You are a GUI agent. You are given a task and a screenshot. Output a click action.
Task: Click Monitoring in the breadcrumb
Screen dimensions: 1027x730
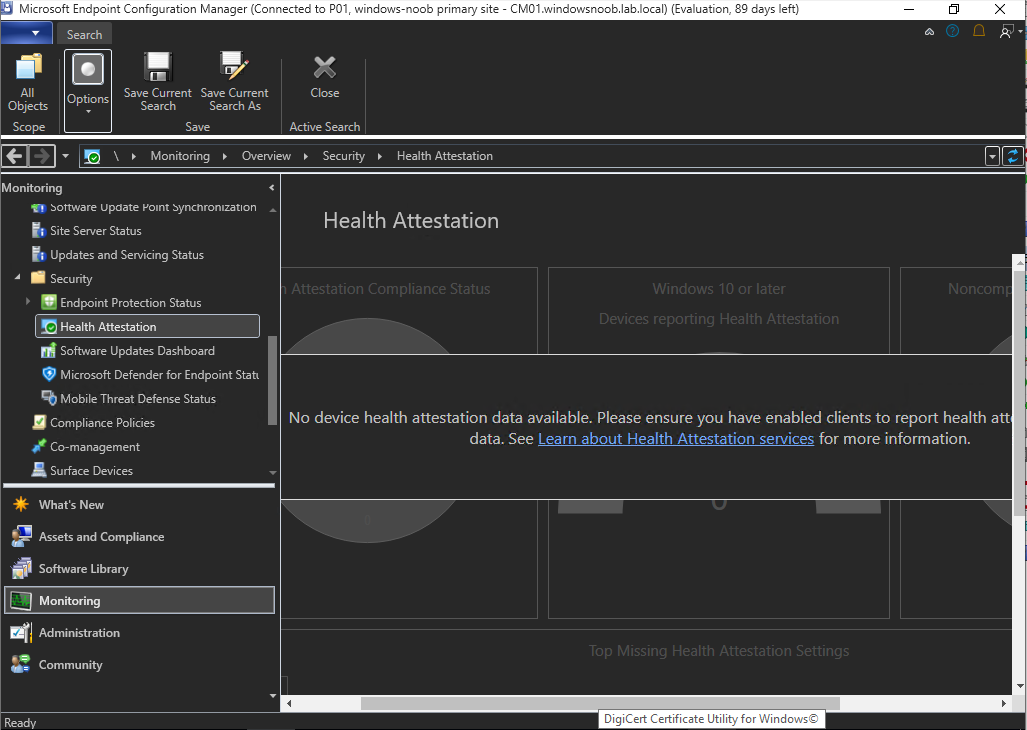180,156
